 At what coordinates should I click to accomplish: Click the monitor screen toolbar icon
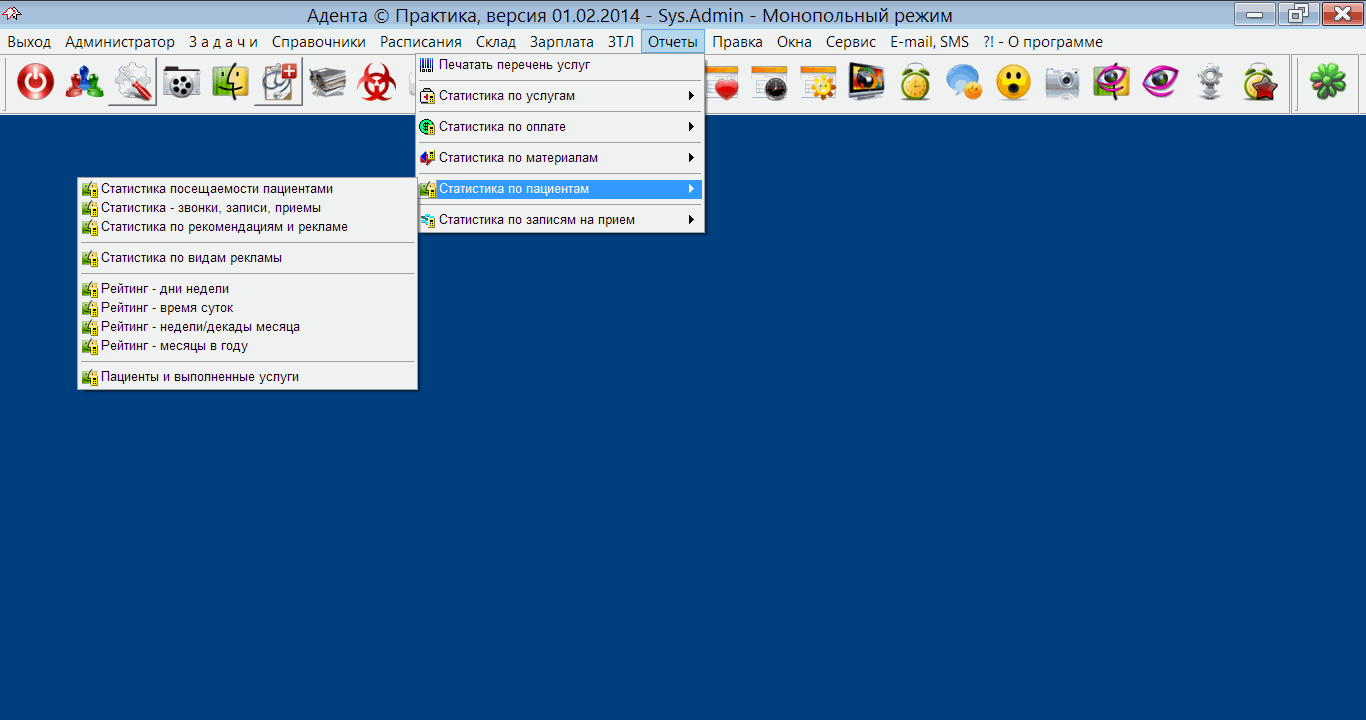point(866,83)
